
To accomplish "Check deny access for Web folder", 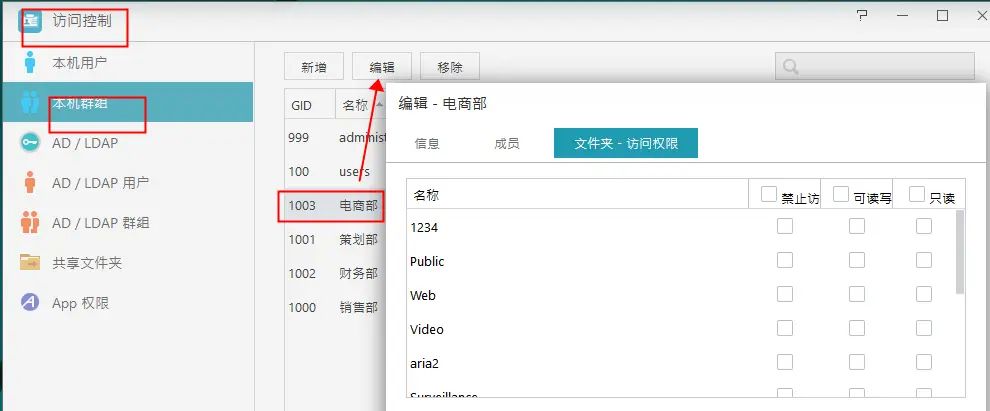I will (x=785, y=294).
